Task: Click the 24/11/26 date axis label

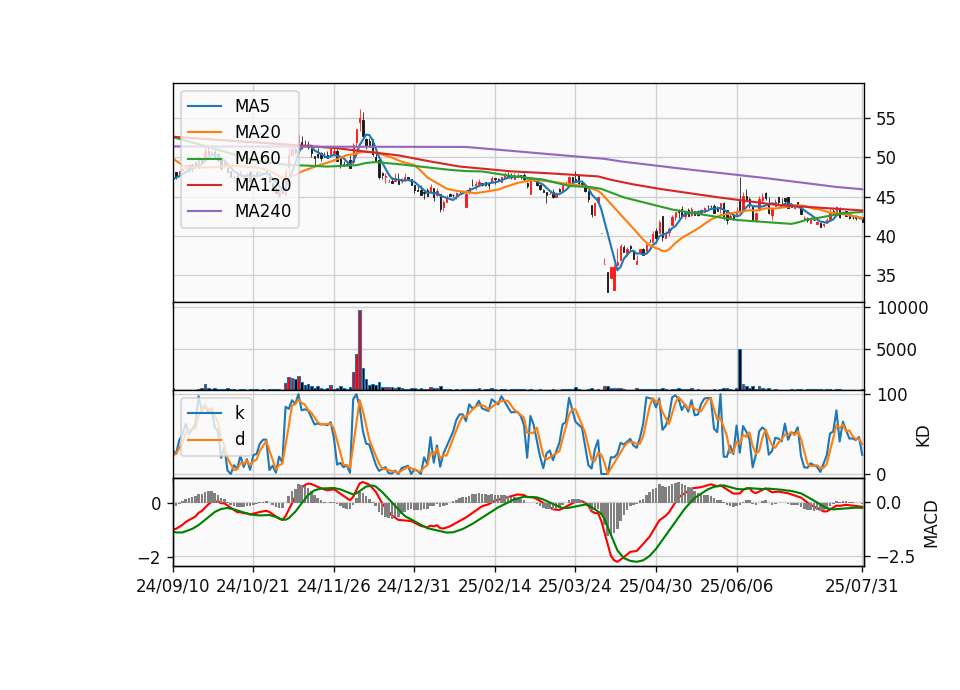Action: [334, 586]
